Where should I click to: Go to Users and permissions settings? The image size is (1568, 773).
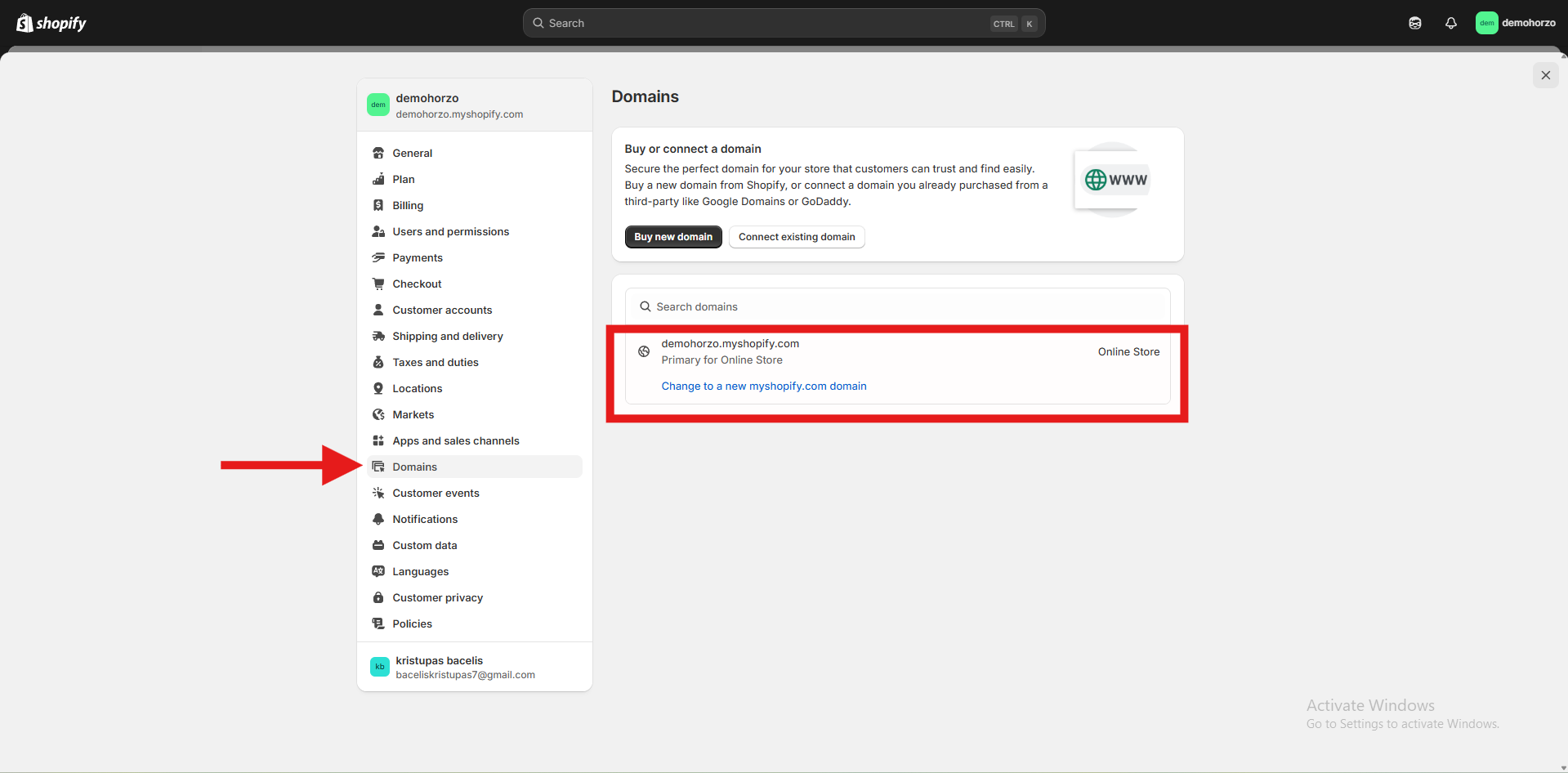(450, 231)
